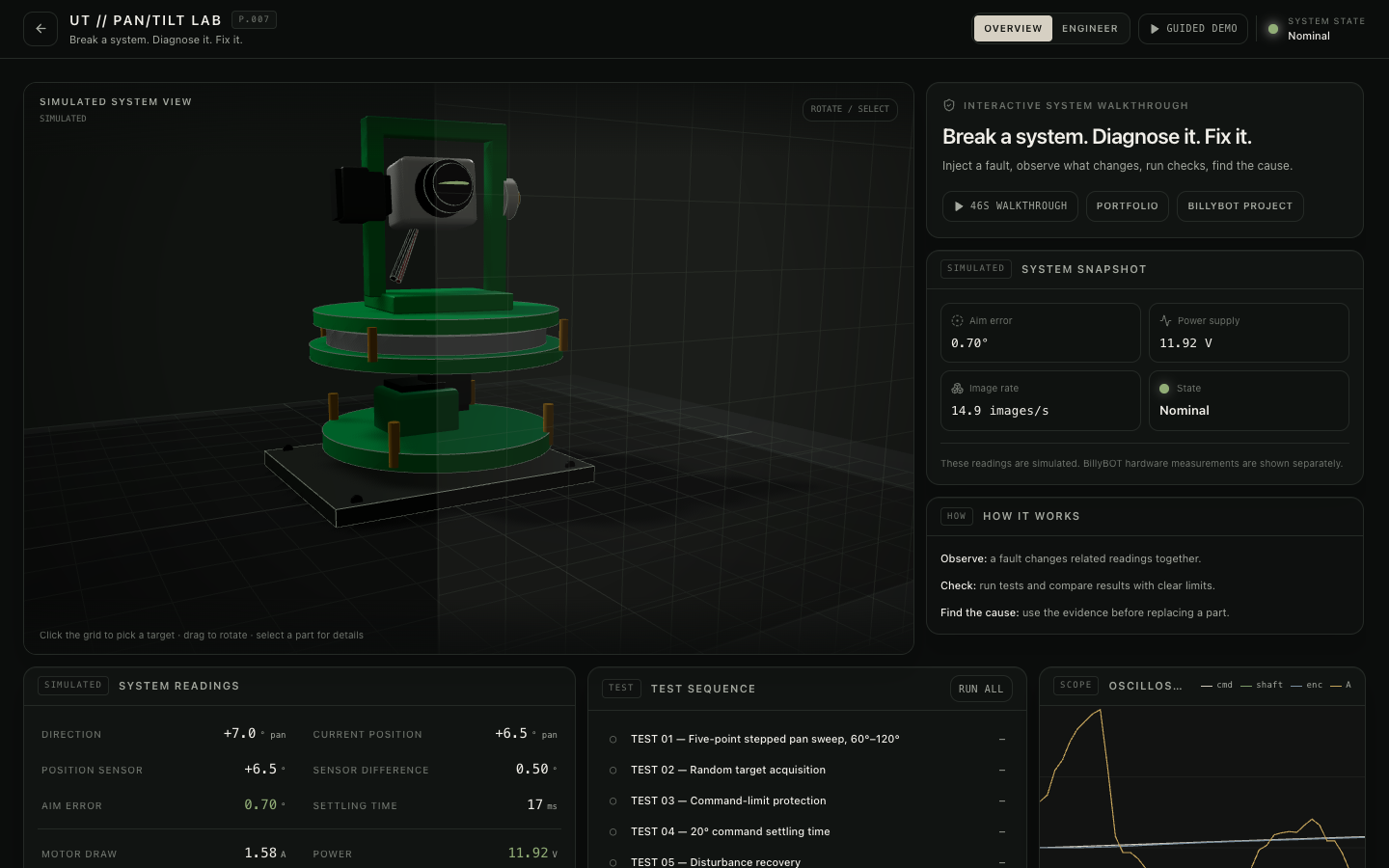Click the Power supply waveform icon
Screen dimensions: 1389x868
pyautogui.click(x=1165, y=321)
